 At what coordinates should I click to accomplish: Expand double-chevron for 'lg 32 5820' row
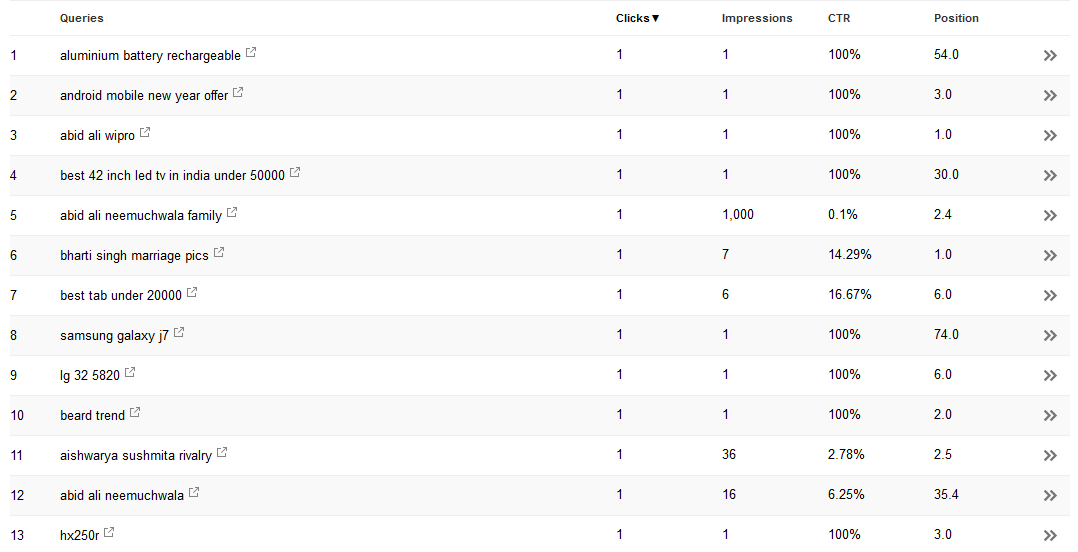[x=1050, y=375]
